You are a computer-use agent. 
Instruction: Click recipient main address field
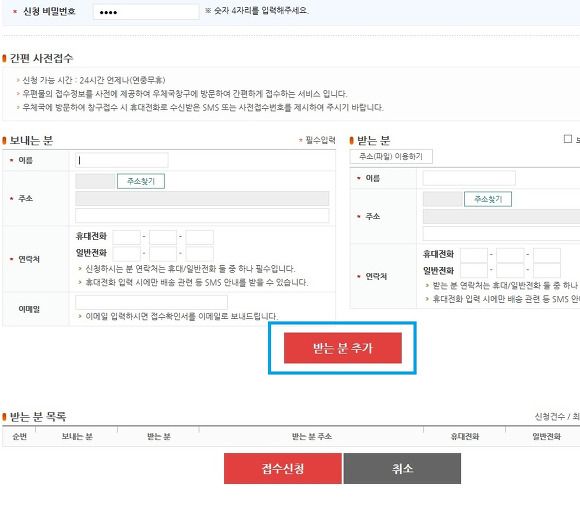pyautogui.click(x=501, y=216)
